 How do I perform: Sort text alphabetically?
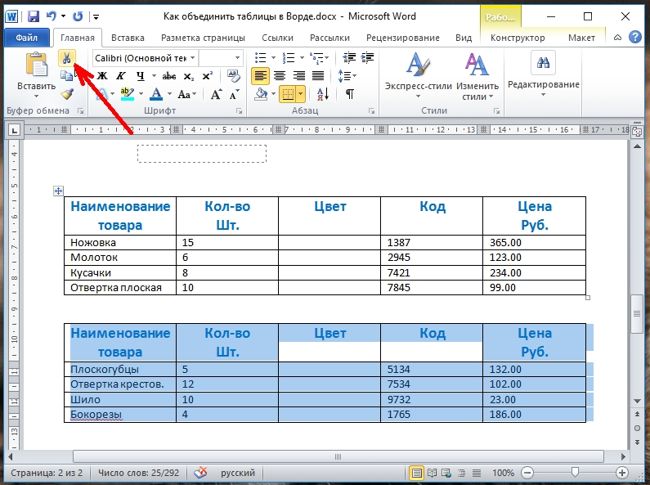point(323,94)
